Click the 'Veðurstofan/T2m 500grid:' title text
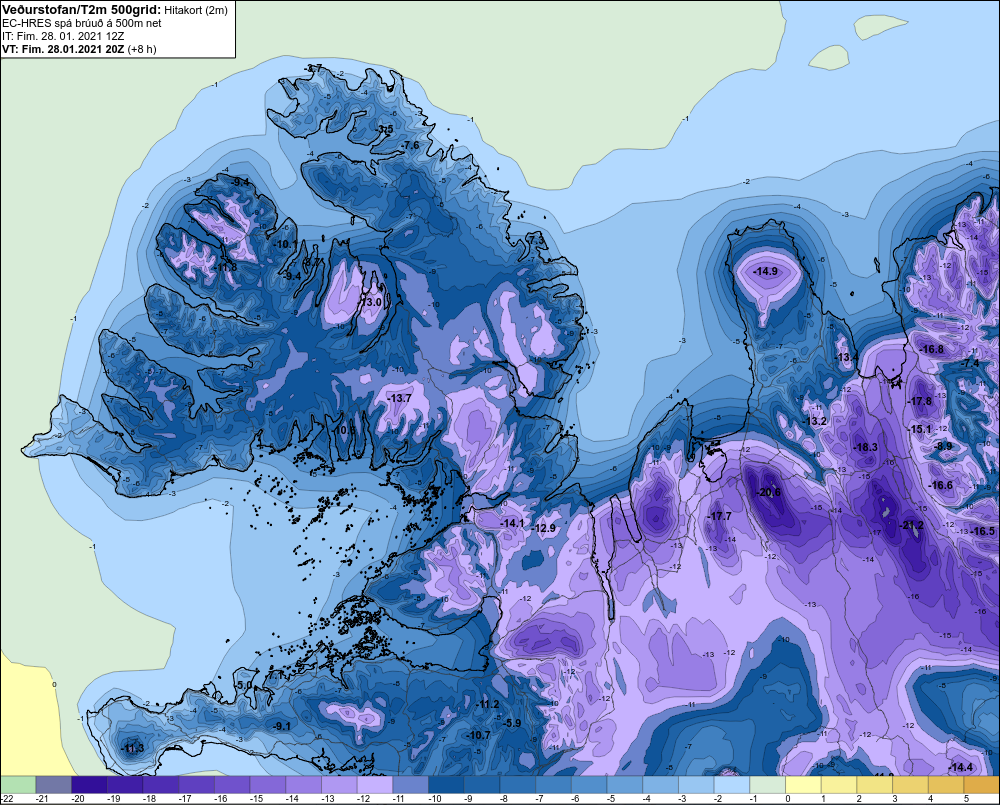The height and width of the screenshot is (805, 1000). [x=82, y=10]
